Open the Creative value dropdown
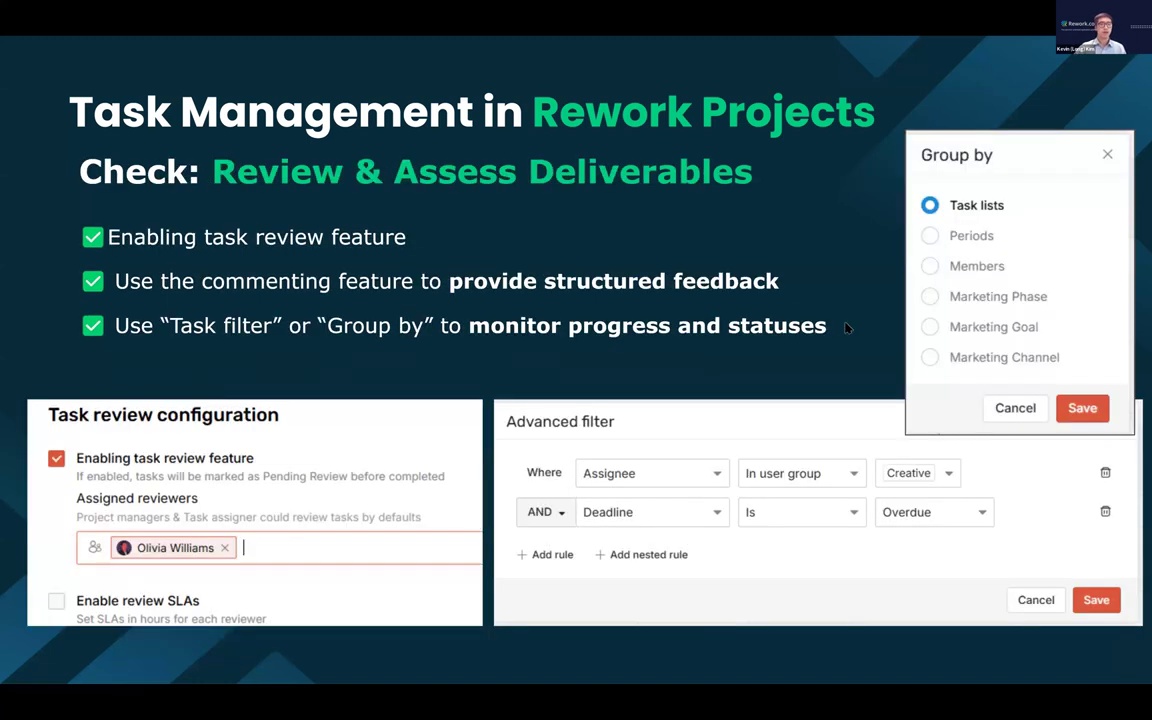The image size is (1152, 720). 918,473
